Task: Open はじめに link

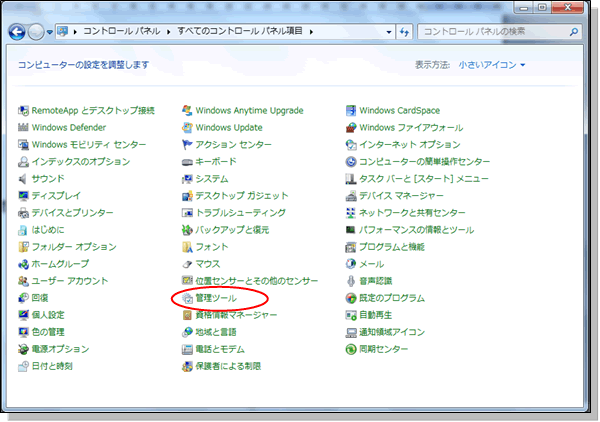Action: coord(48,230)
